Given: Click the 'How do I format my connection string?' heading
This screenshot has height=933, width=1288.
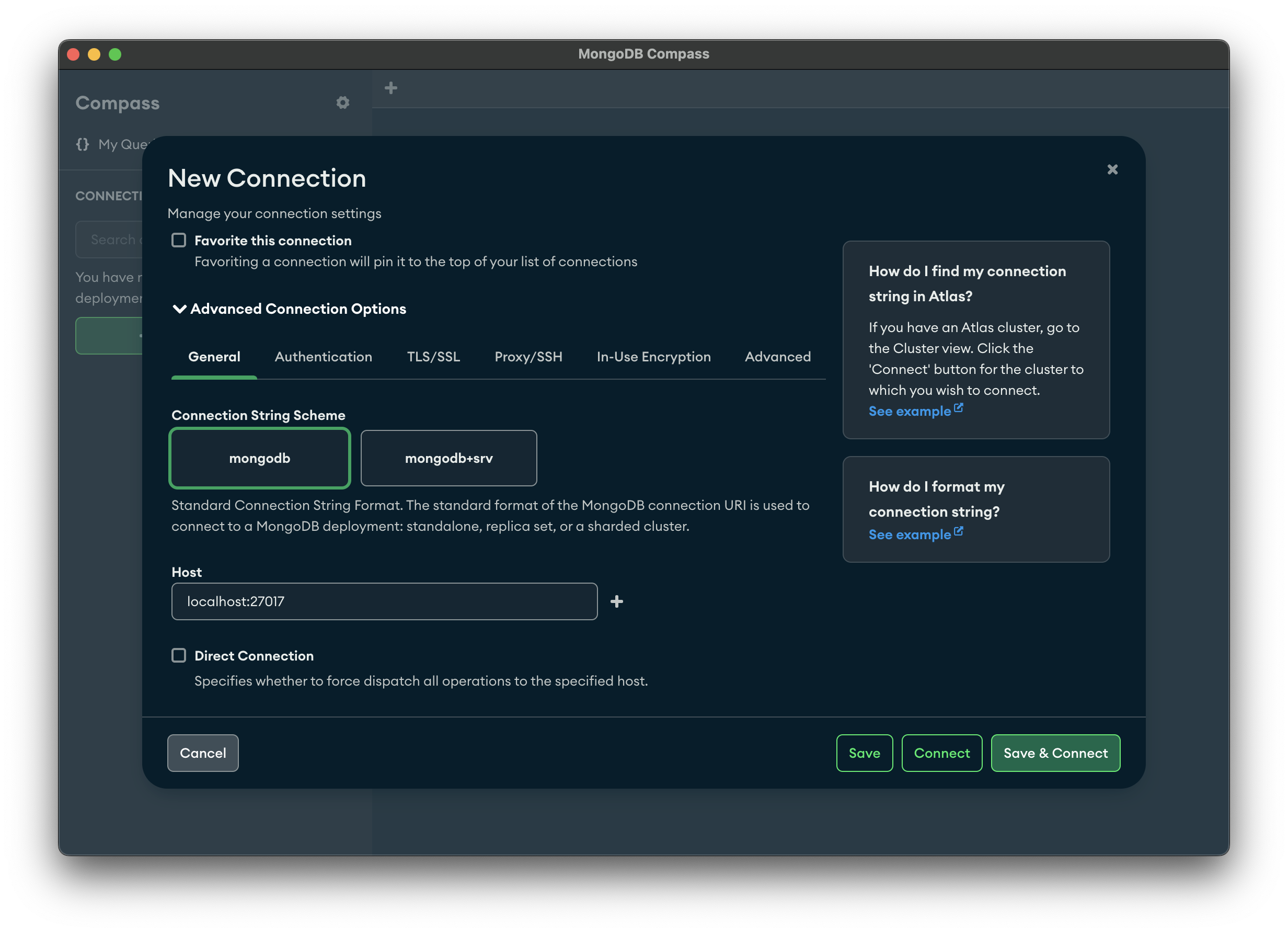Looking at the screenshot, I should point(937,499).
